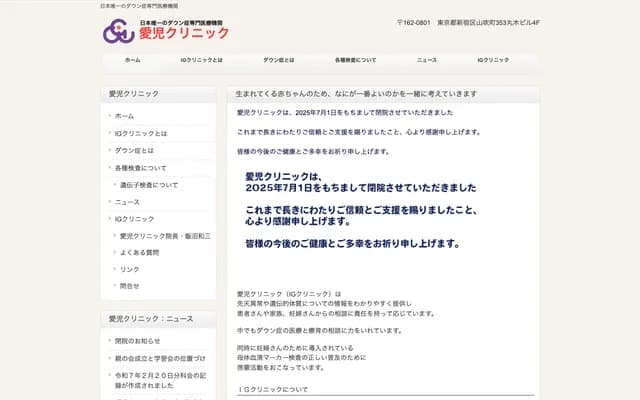Open よくある質問 sidebar link
Image resolution: width=640 pixels, height=400 pixels.
pyautogui.click(x=140, y=253)
